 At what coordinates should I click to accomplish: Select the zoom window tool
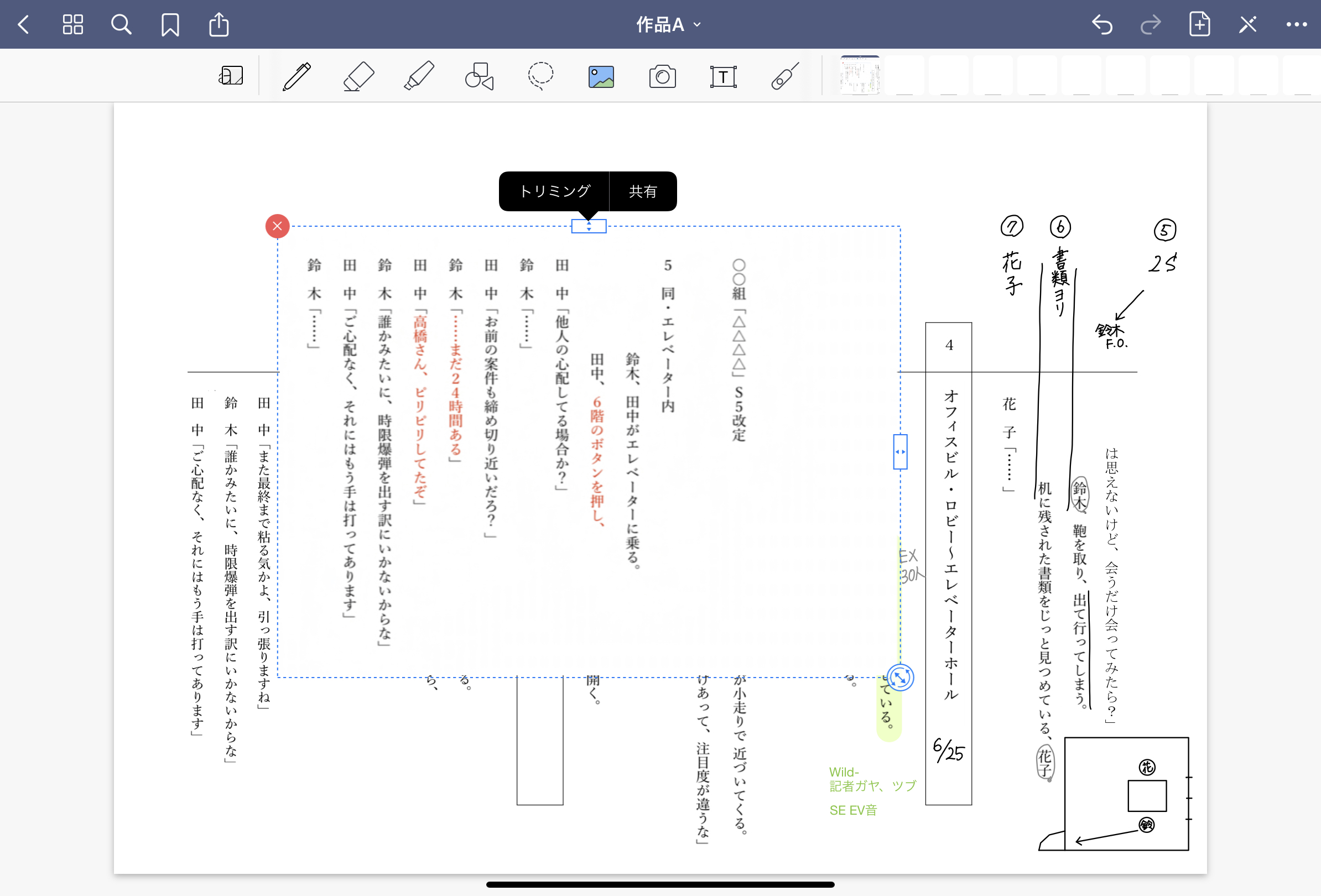231,76
